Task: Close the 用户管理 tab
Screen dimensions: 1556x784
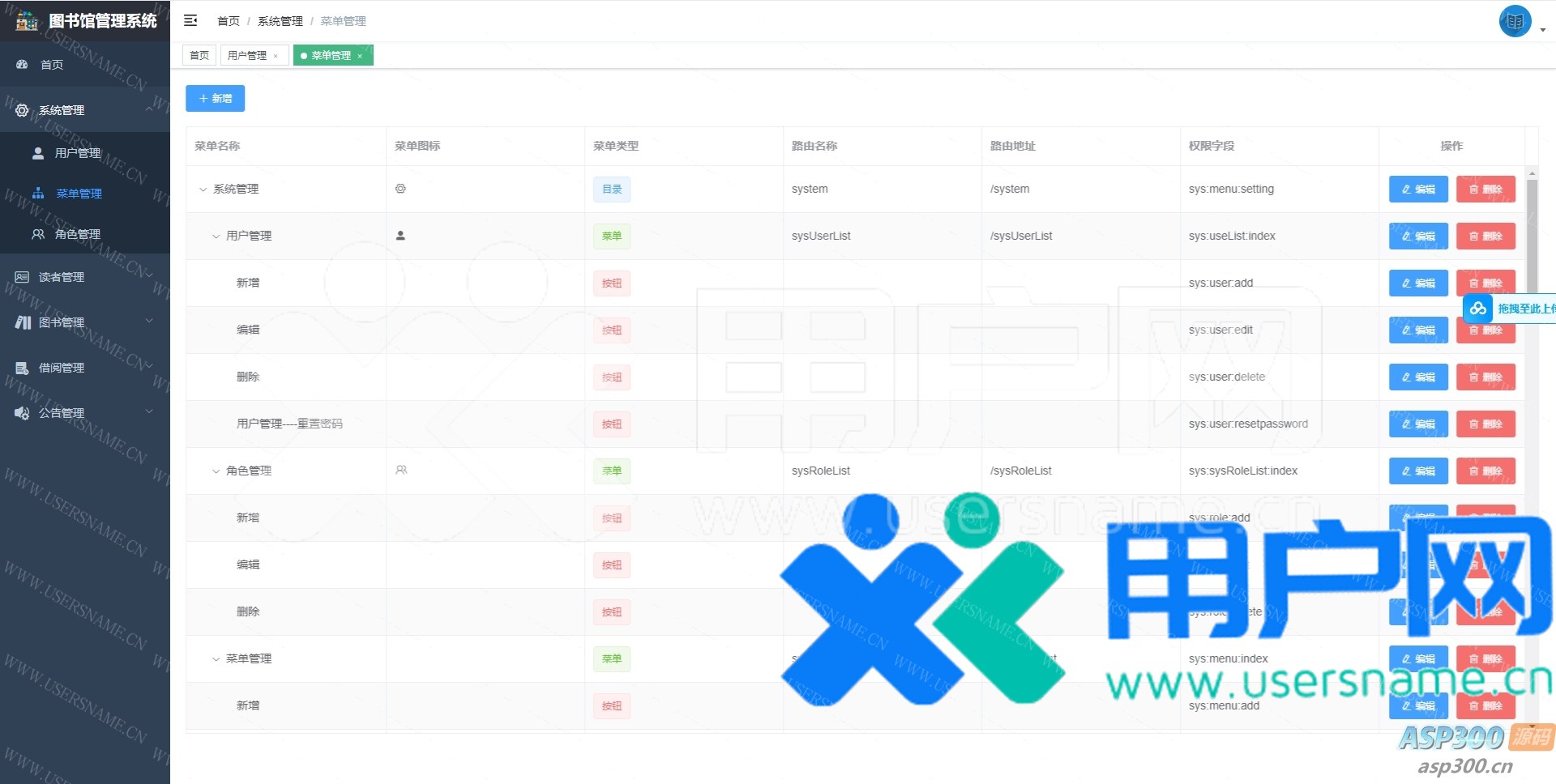Action: 276,56
